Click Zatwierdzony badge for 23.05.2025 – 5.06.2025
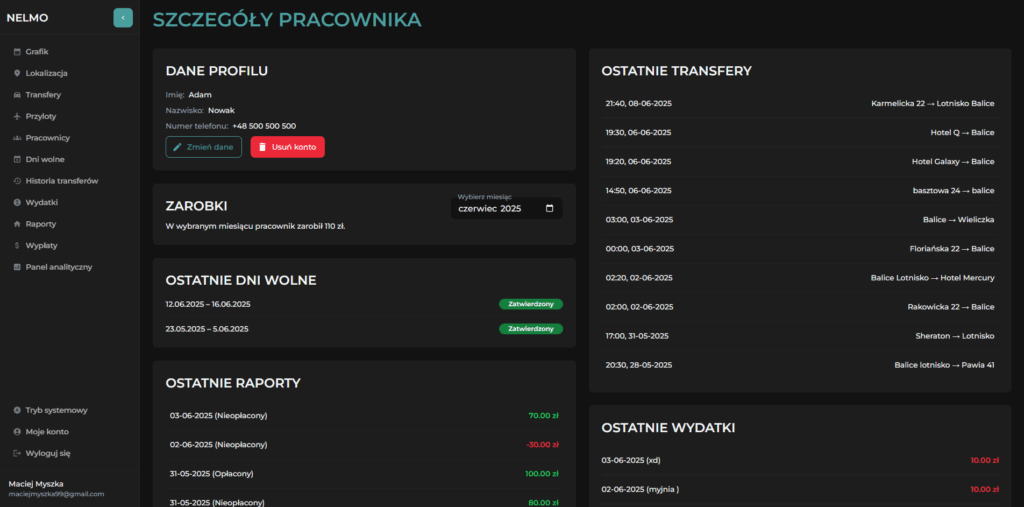Image resolution: width=1024 pixels, height=507 pixels. point(531,329)
